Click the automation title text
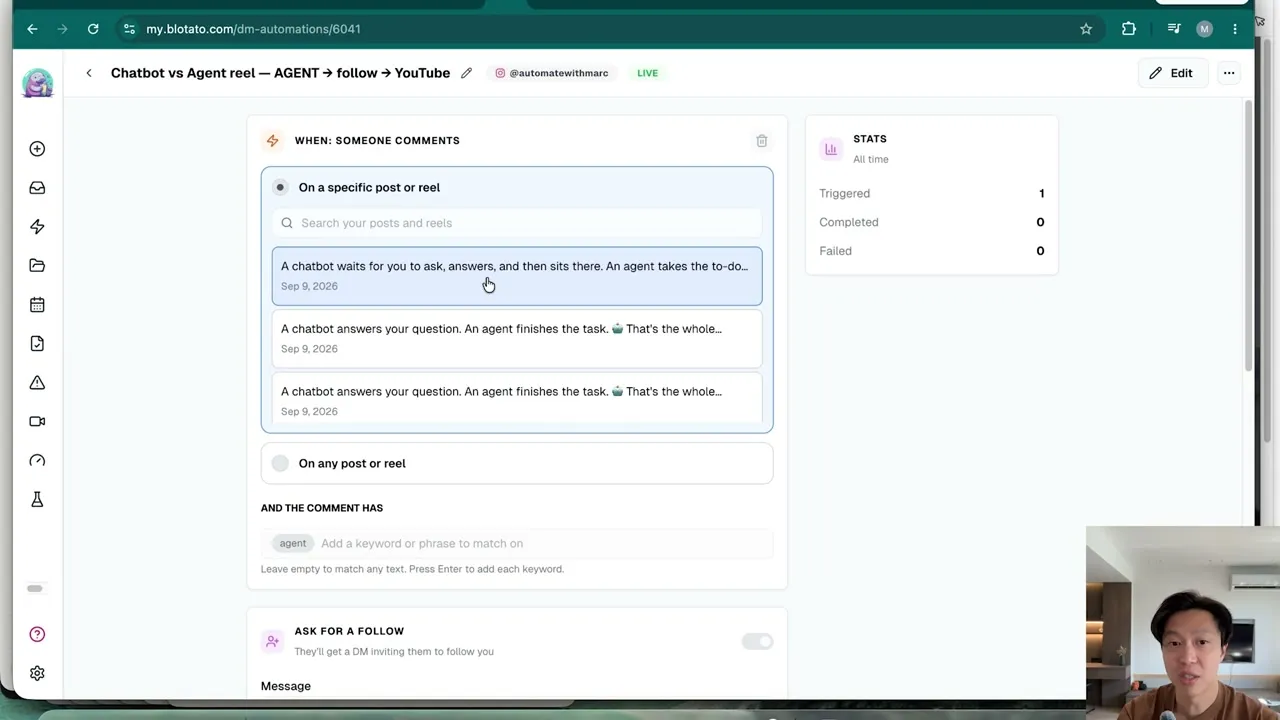Image resolution: width=1280 pixels, height=720 pixels. (x=280, y=73)
